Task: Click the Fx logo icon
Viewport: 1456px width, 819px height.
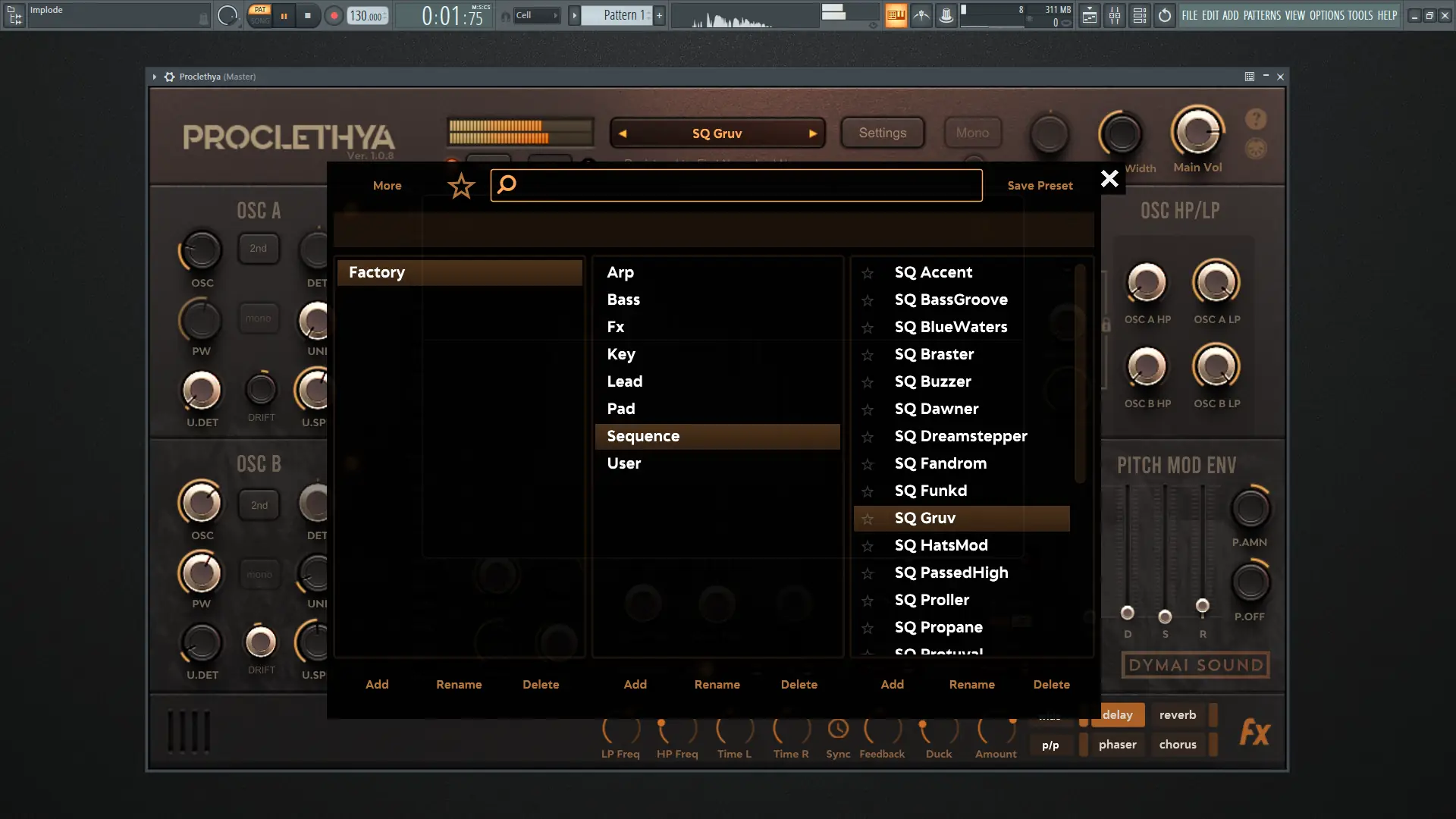Action: coord(1254,733)
